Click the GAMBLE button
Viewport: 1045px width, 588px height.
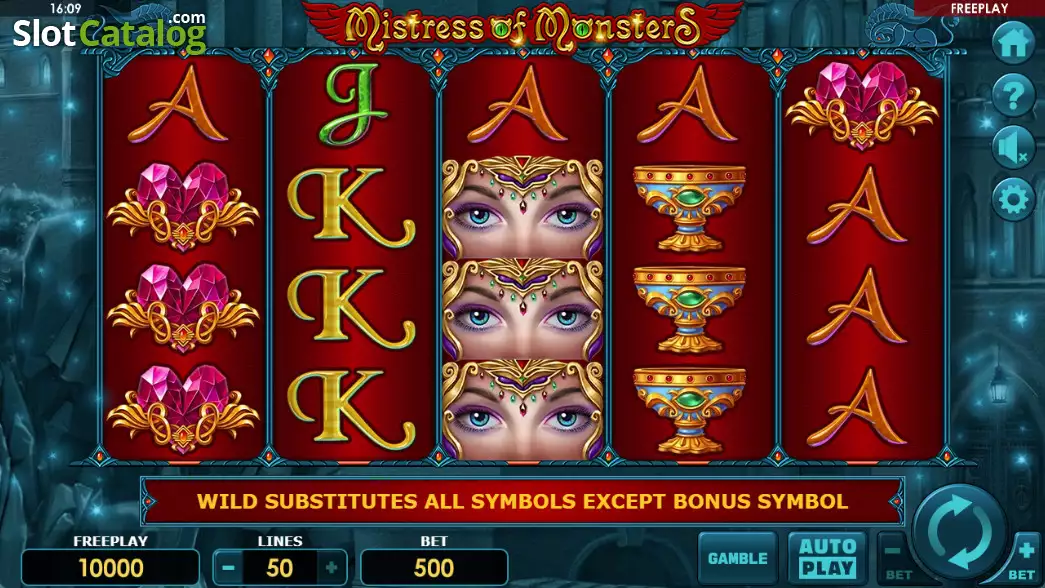tap(738, 559)
